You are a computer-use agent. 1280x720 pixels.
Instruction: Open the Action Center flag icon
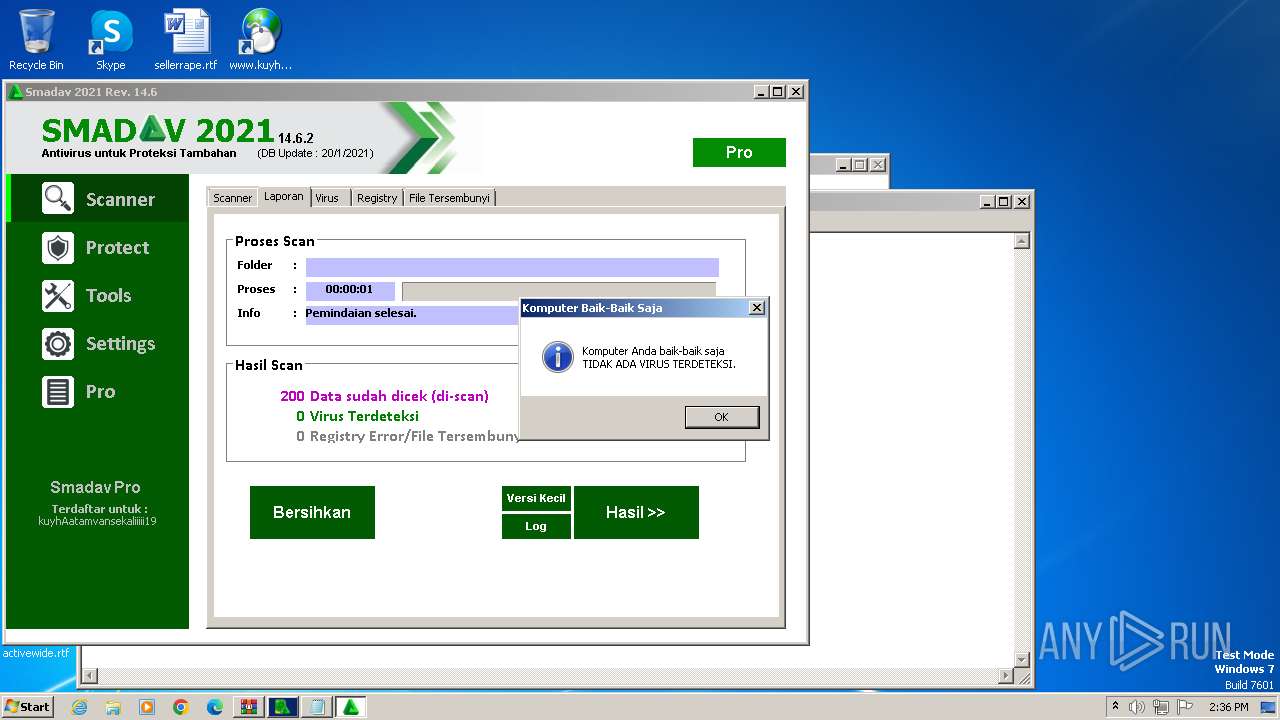(x=1185, y=707)
